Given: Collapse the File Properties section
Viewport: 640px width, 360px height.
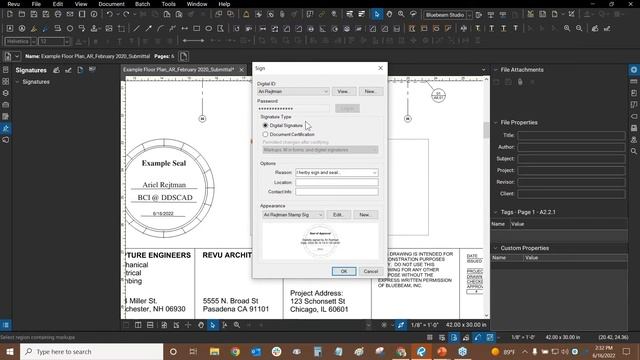Looking at the screenshot, I should coord(496,122).
